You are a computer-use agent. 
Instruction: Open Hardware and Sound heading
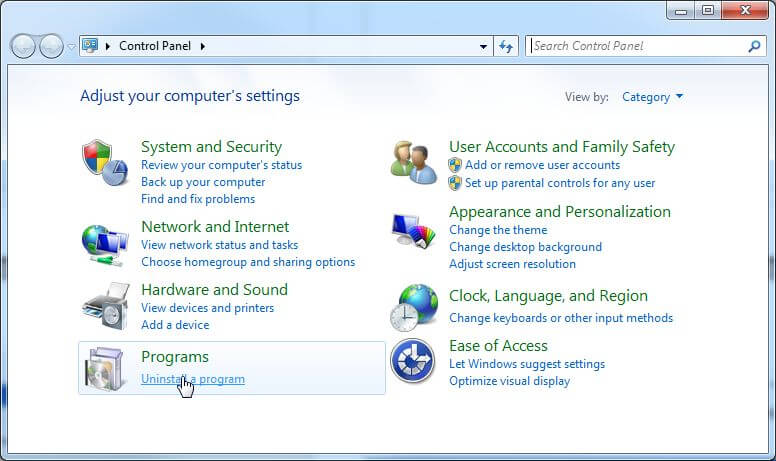pos(214,289)
